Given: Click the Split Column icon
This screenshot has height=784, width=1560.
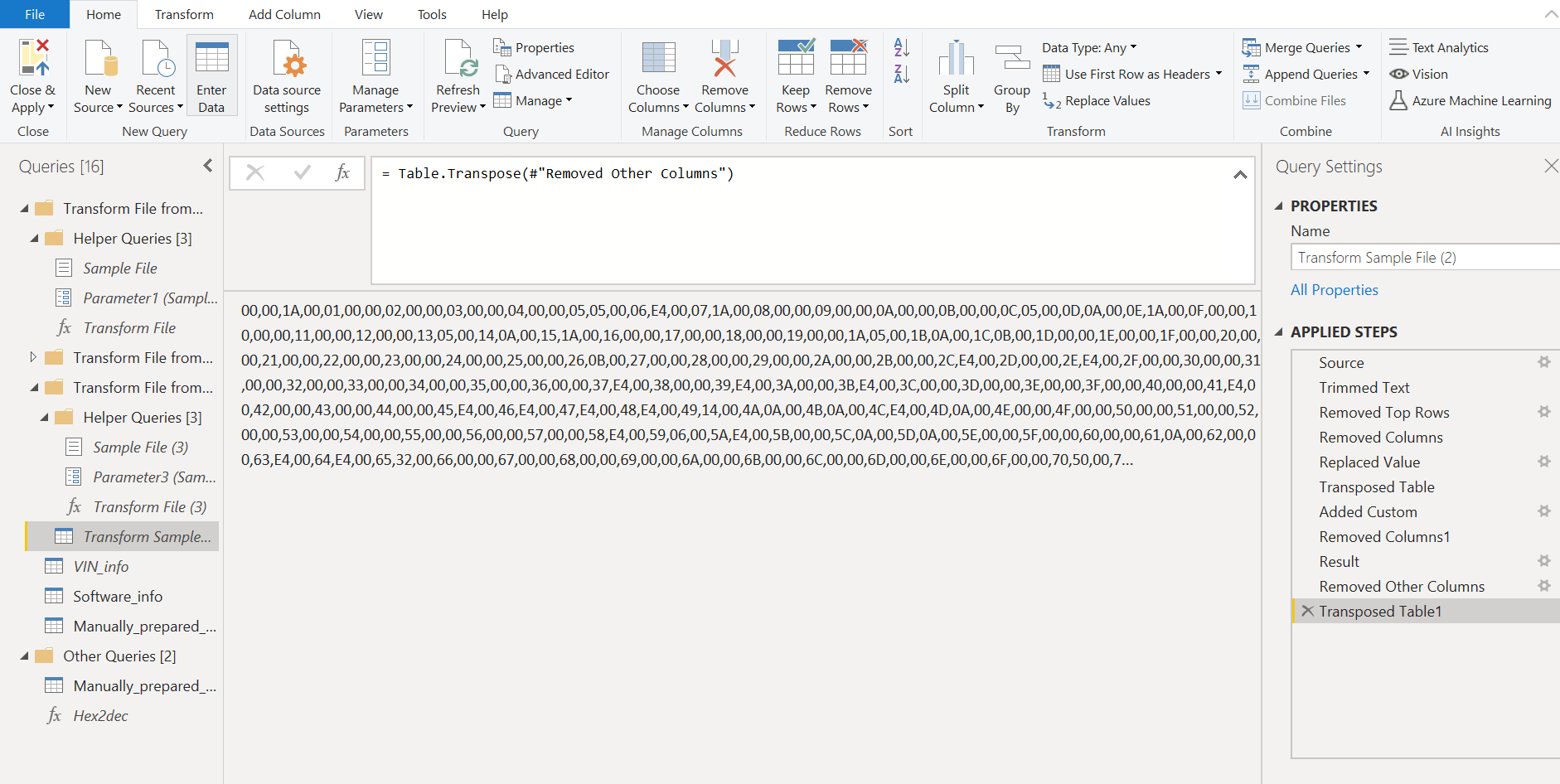Looking at the screenshot, I should pos(956,58).
